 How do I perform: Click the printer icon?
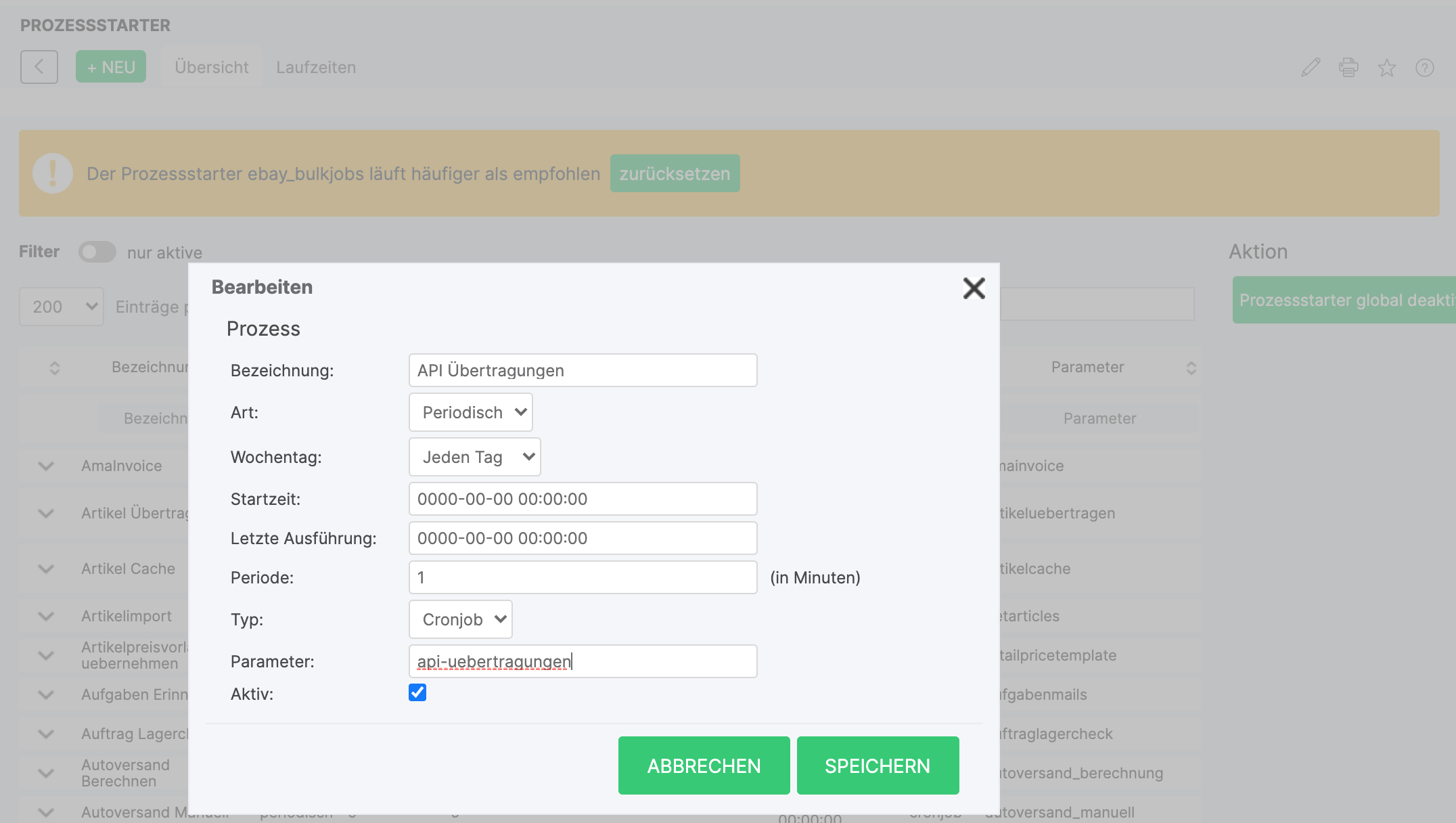(1348, 68)
